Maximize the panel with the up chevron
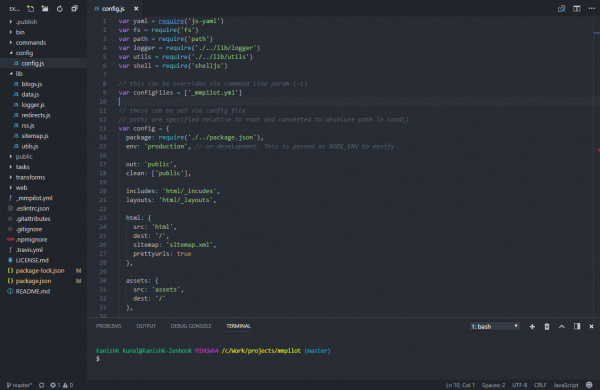The width and height of the screenshot is (600, 390). pyautogui.click(x=562, y=326)
